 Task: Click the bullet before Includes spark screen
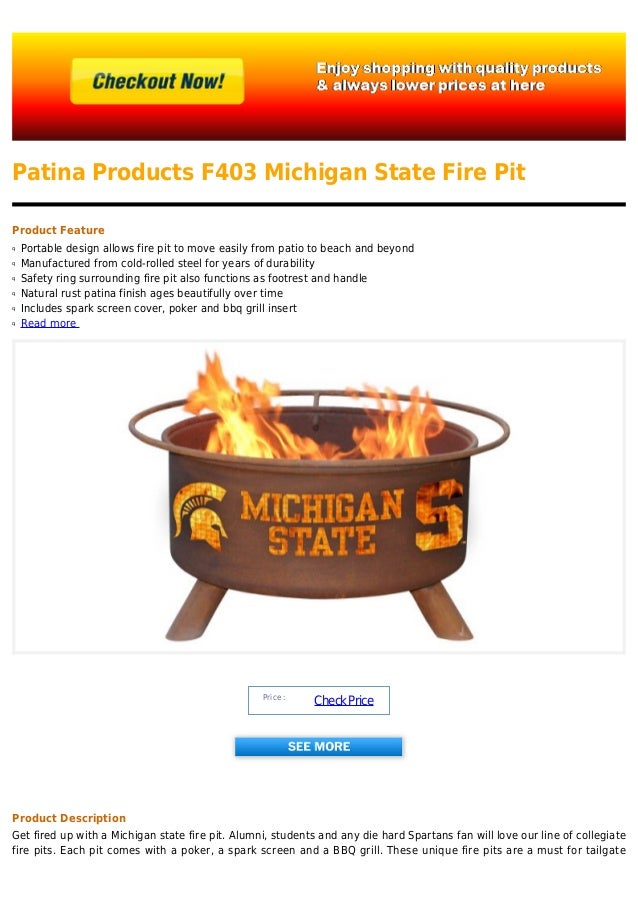click(x=14, y=309)
